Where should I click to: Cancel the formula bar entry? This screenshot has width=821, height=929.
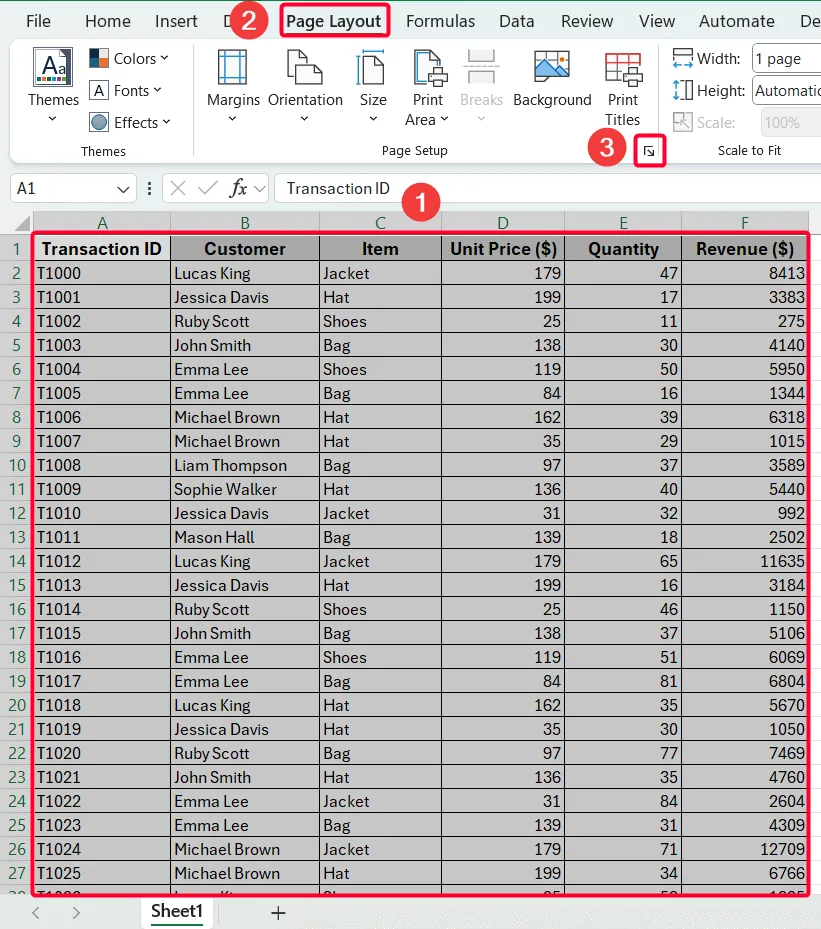(178, 189)
